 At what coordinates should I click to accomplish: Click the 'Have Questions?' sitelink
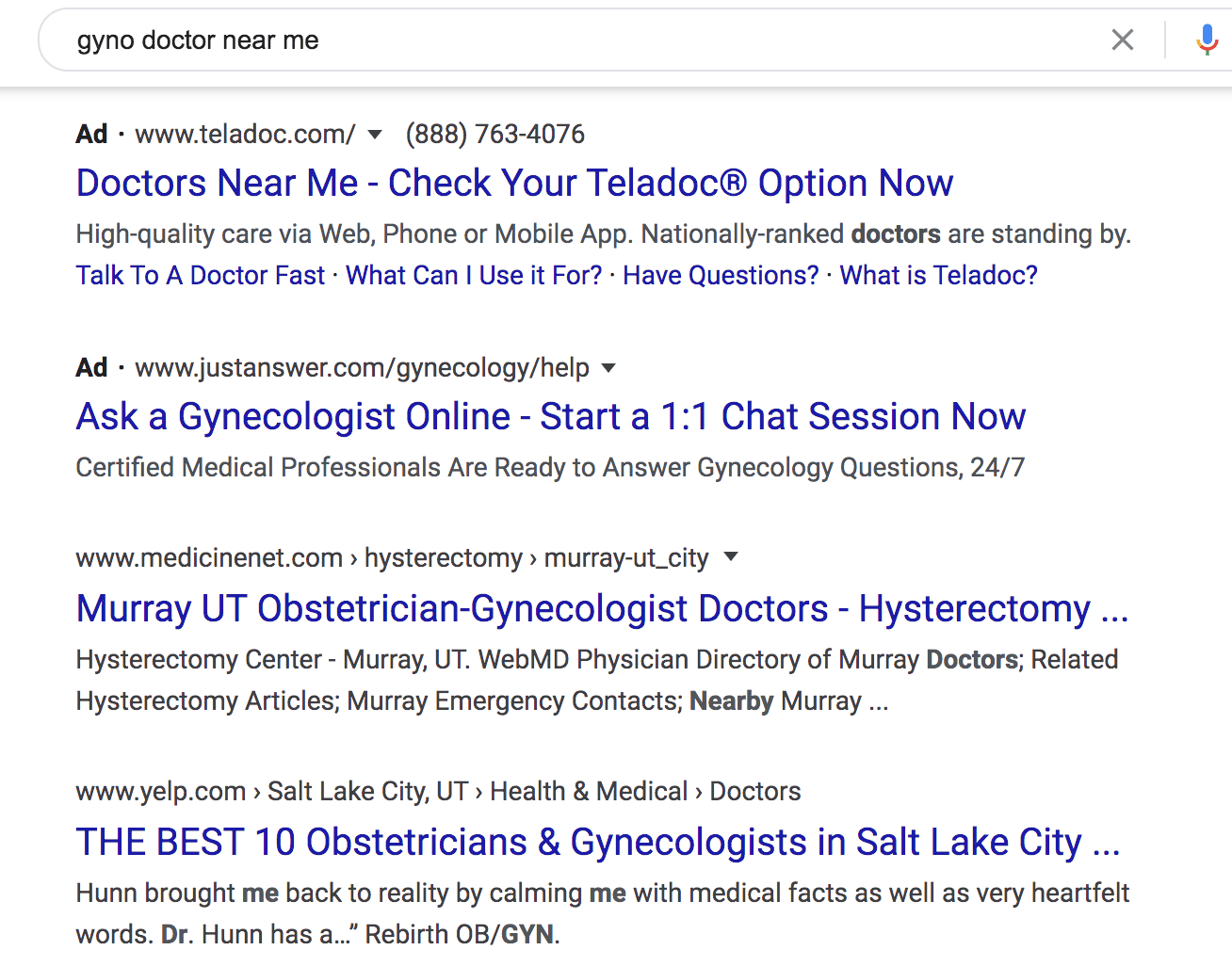click(x=721, y=275)
